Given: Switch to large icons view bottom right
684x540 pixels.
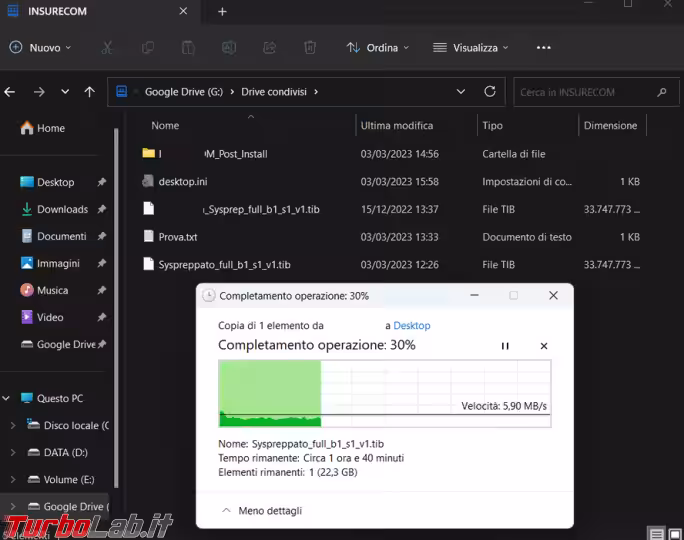Looking at the screenshot, I should tap(675, 533).
